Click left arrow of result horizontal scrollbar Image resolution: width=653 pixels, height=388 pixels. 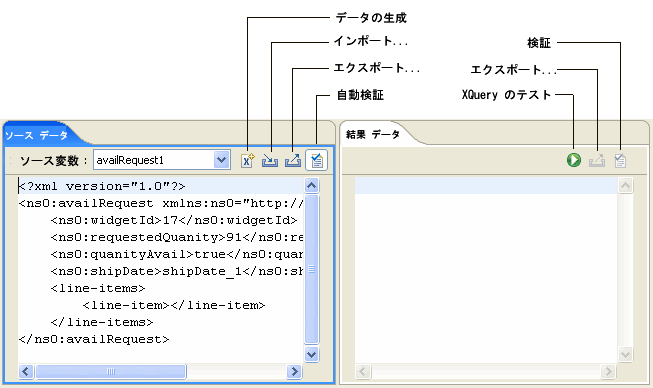point(363,371)
